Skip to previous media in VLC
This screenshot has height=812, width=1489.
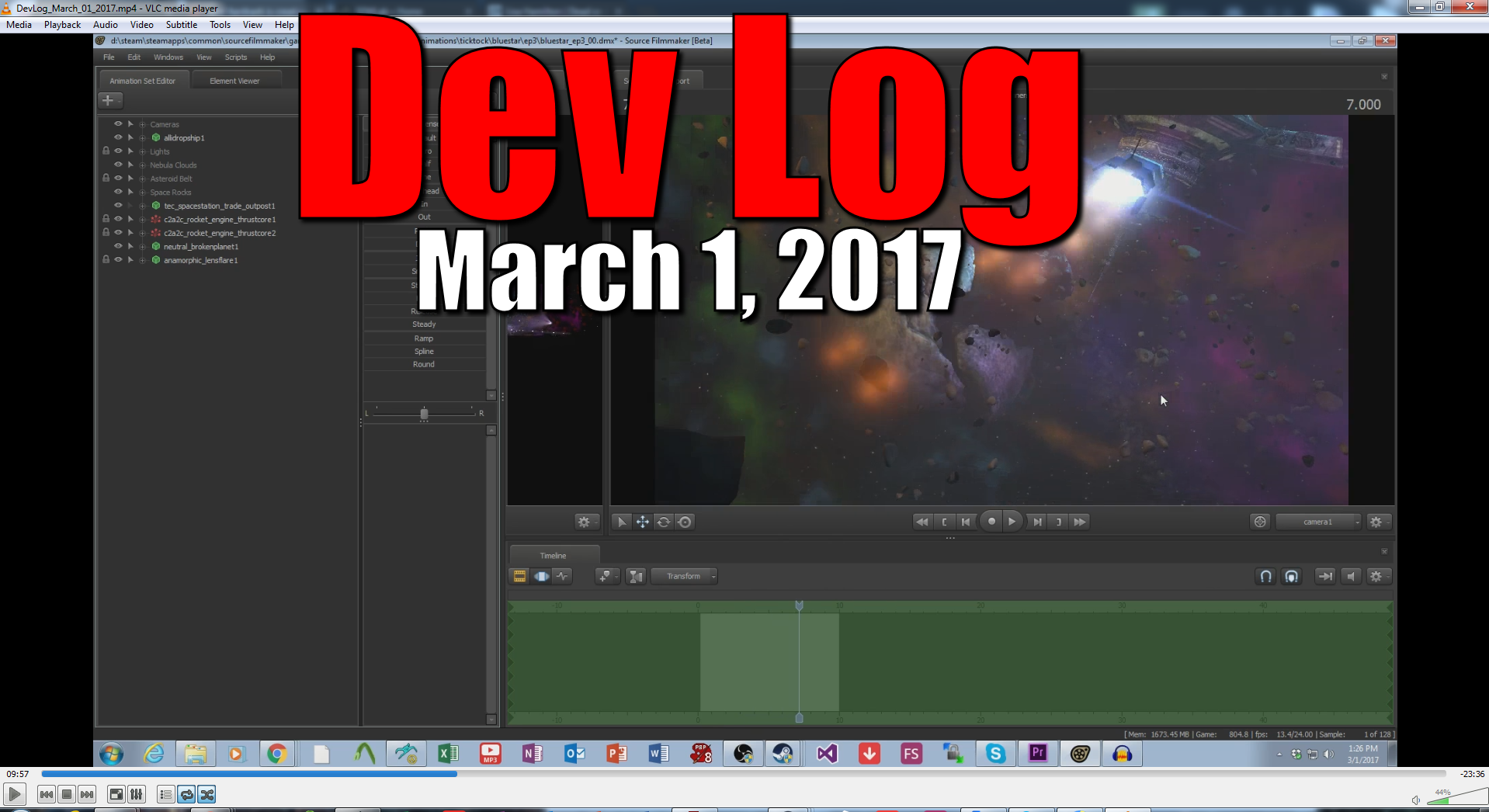pos(47,794)
